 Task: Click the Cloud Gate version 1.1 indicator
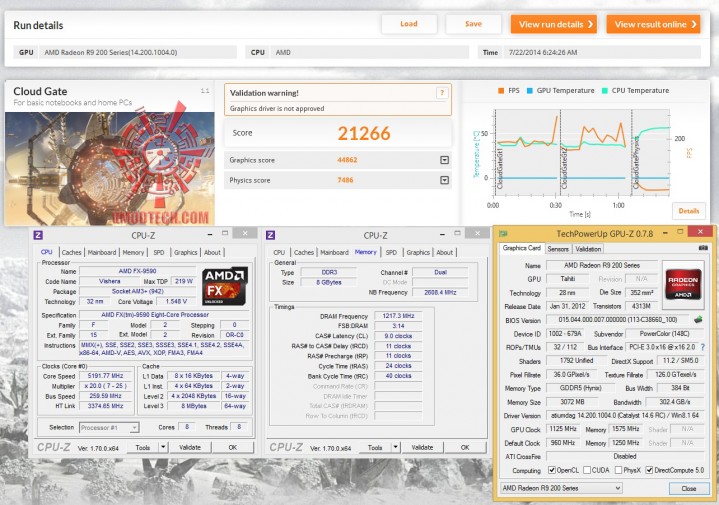coord(205,91)
